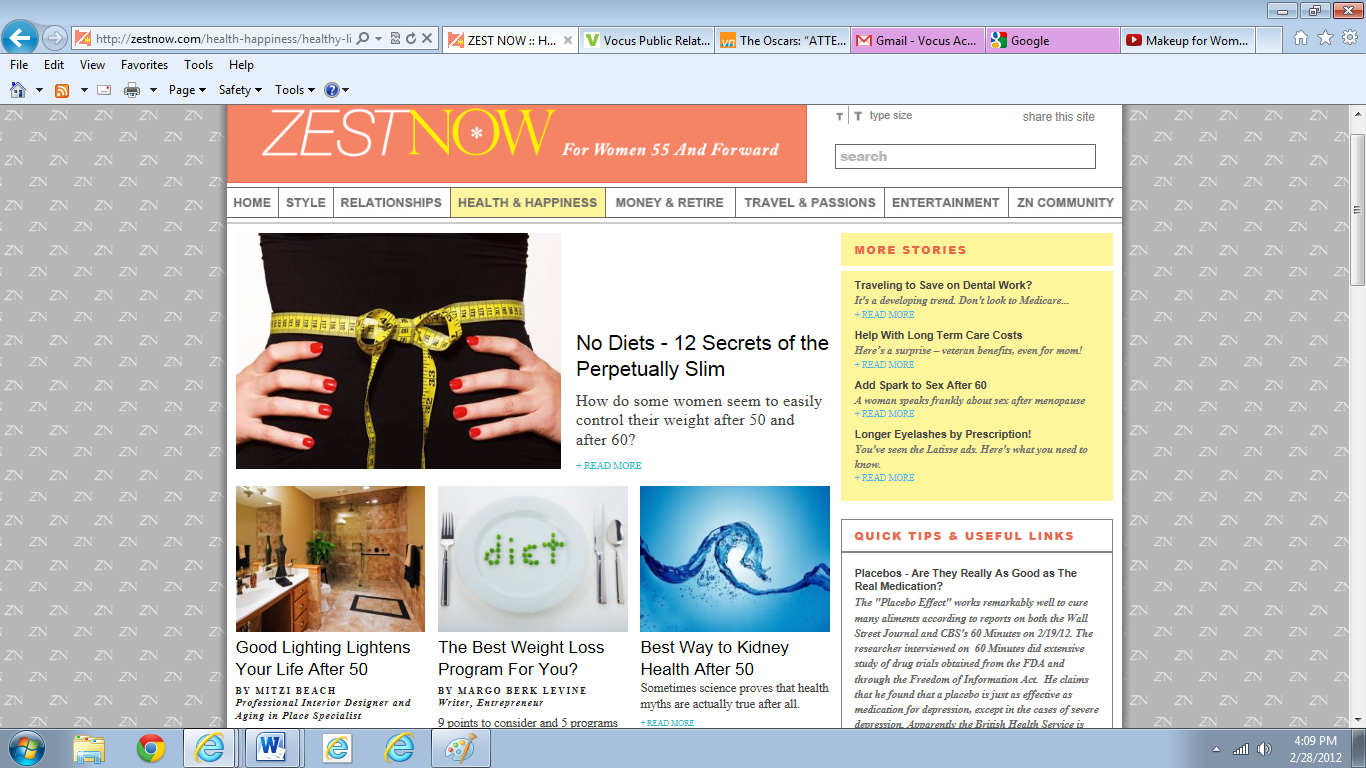Image resolution: width=1366 pixels, height=768 pixels.
Task: Open the Edit menu
Action: pos(54,65)
